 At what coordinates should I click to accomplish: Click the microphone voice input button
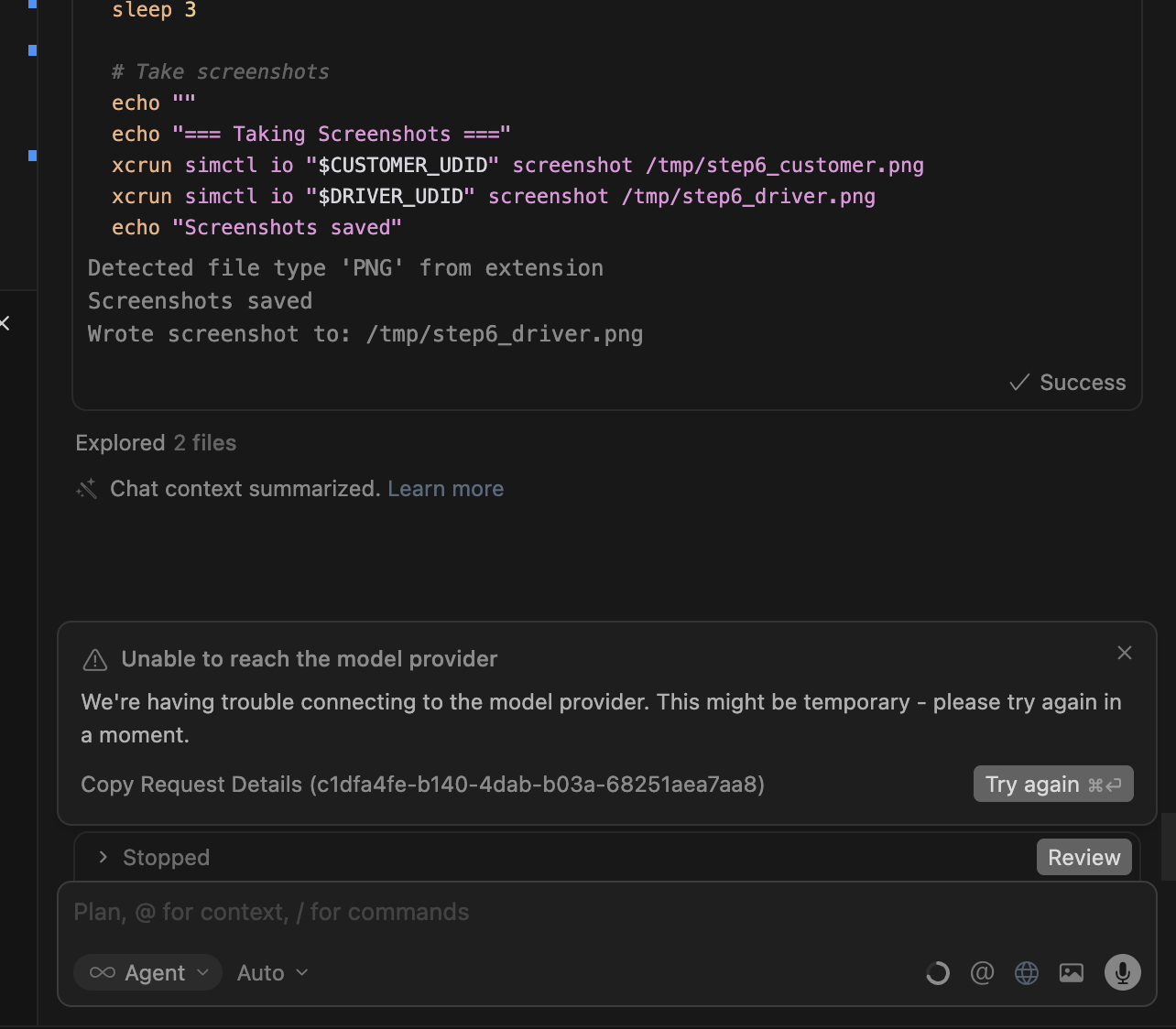(x=1122, y=972)
